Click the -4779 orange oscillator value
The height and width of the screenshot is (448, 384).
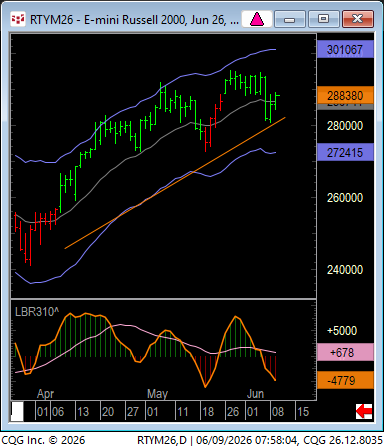[x=345, y=380]
